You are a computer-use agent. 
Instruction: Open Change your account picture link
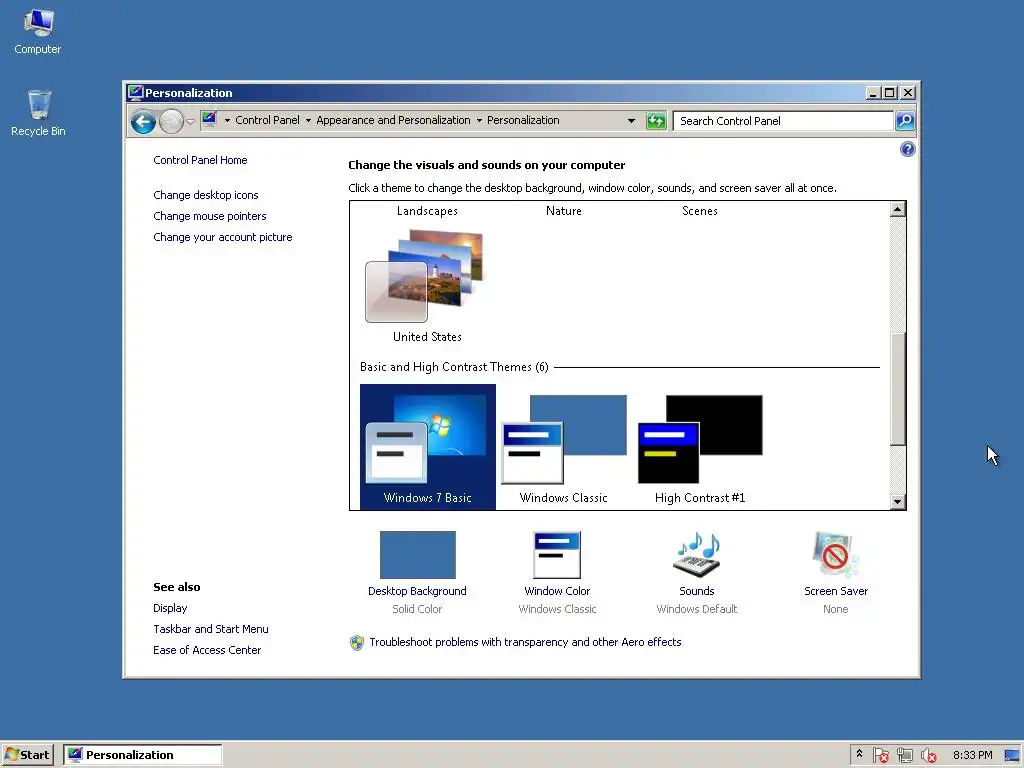(x=223, y=237)
